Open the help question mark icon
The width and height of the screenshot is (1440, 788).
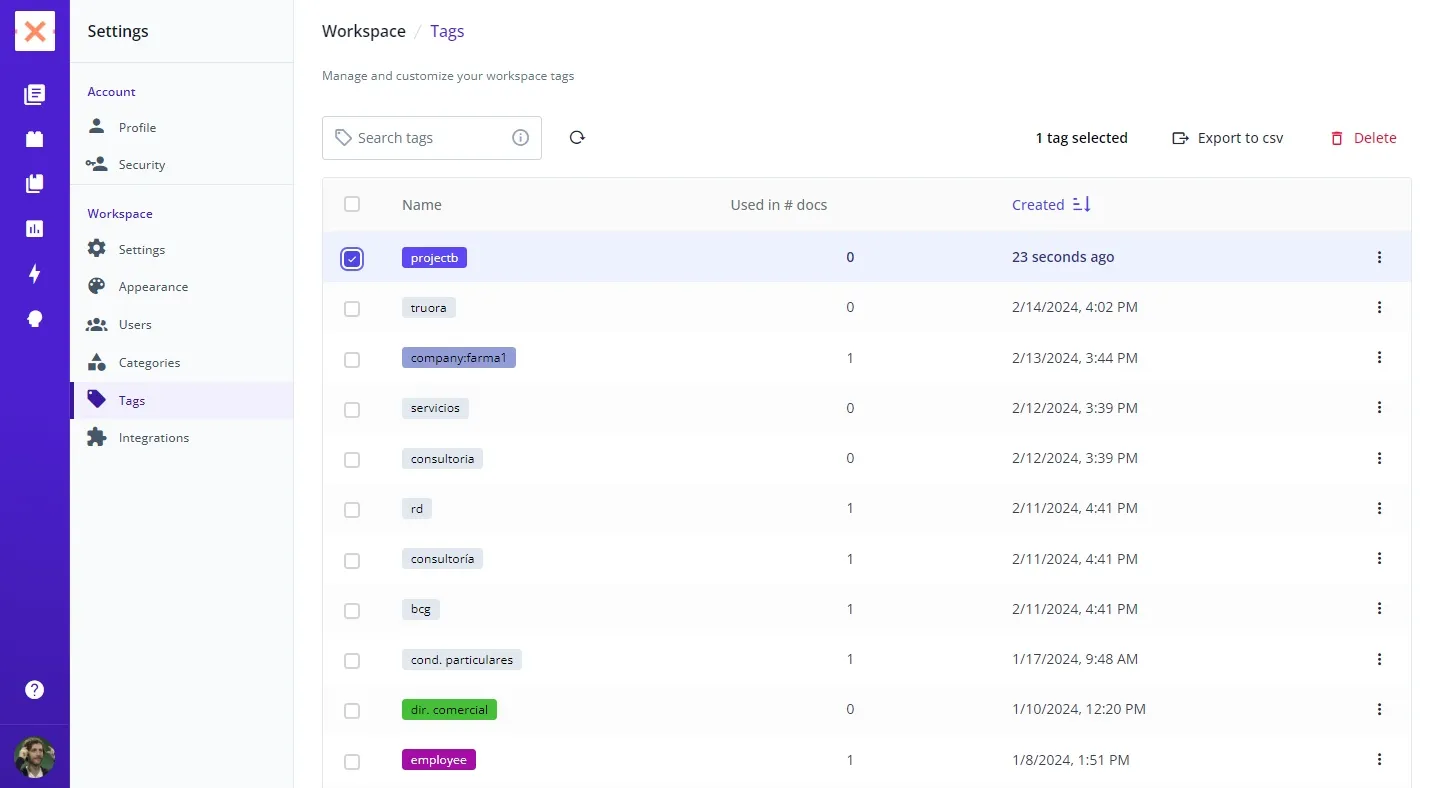point(35,689)
